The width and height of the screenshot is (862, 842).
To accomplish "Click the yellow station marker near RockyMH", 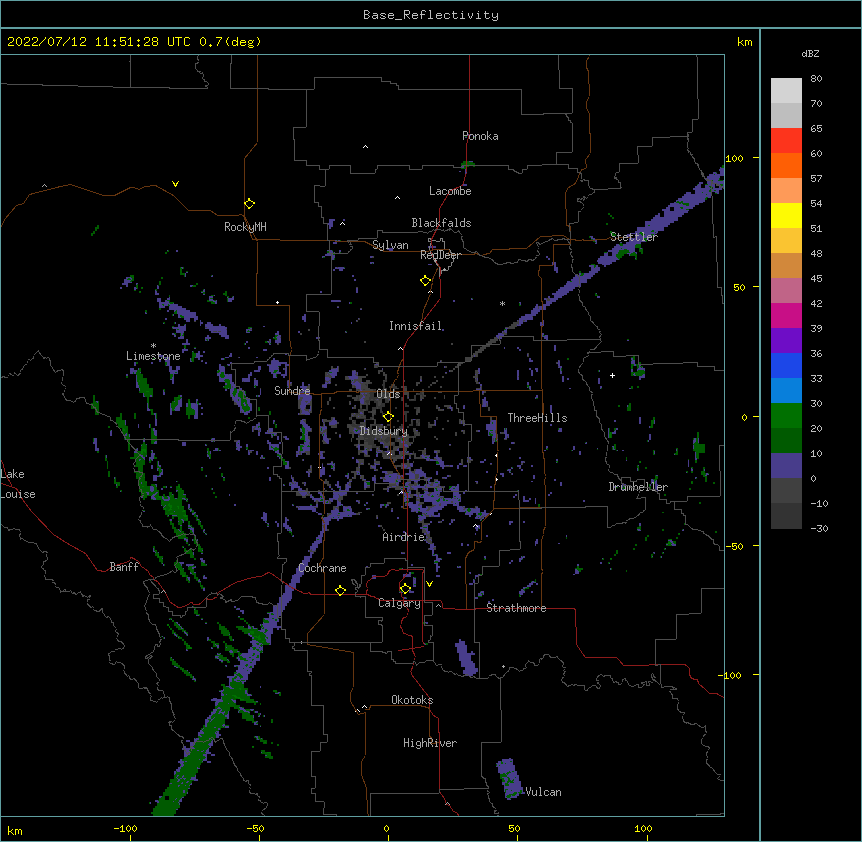I will (249, 204).
